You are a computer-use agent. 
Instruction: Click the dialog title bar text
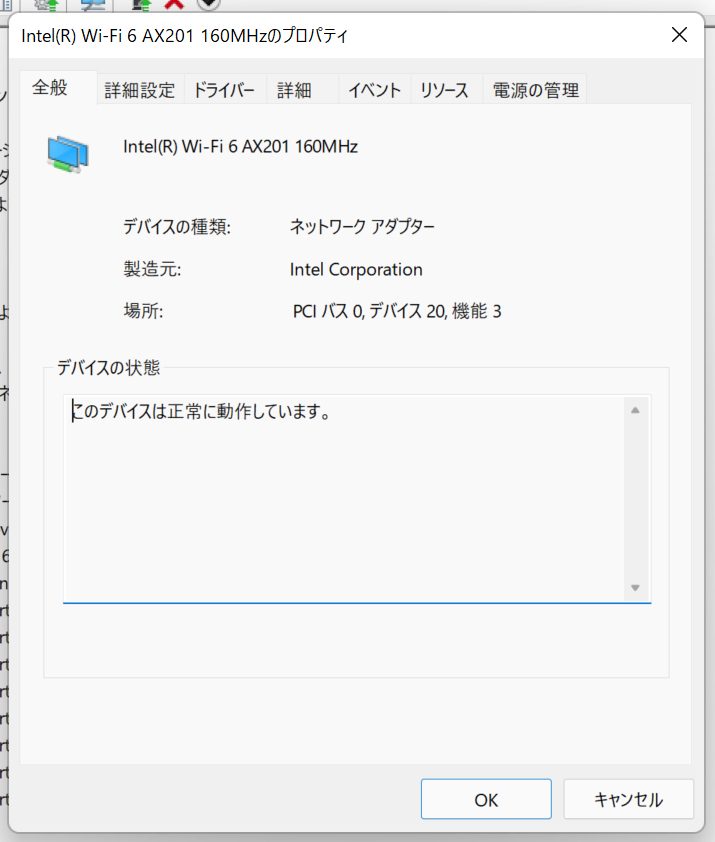184,36
